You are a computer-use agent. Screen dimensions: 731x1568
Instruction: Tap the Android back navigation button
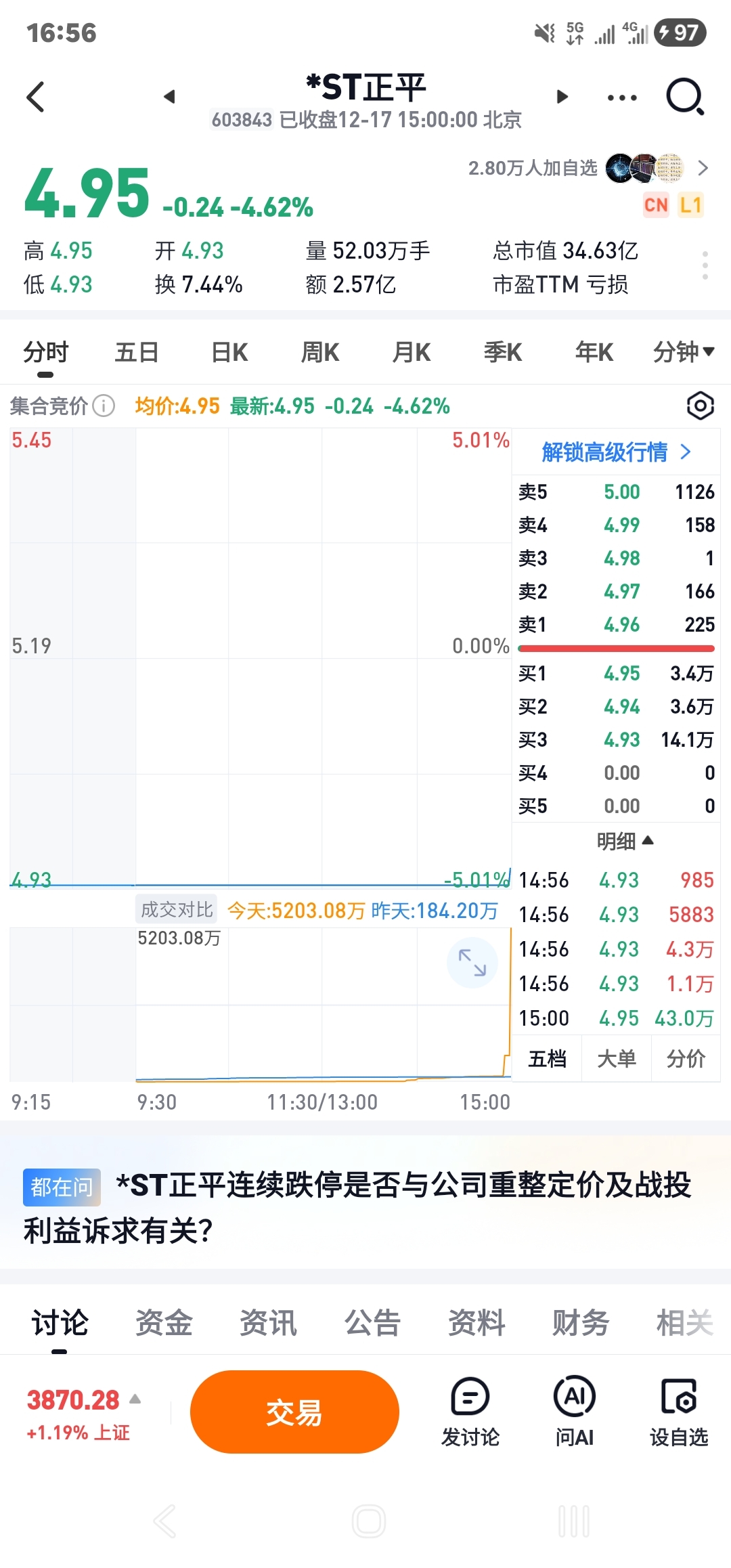(164, 1522)
